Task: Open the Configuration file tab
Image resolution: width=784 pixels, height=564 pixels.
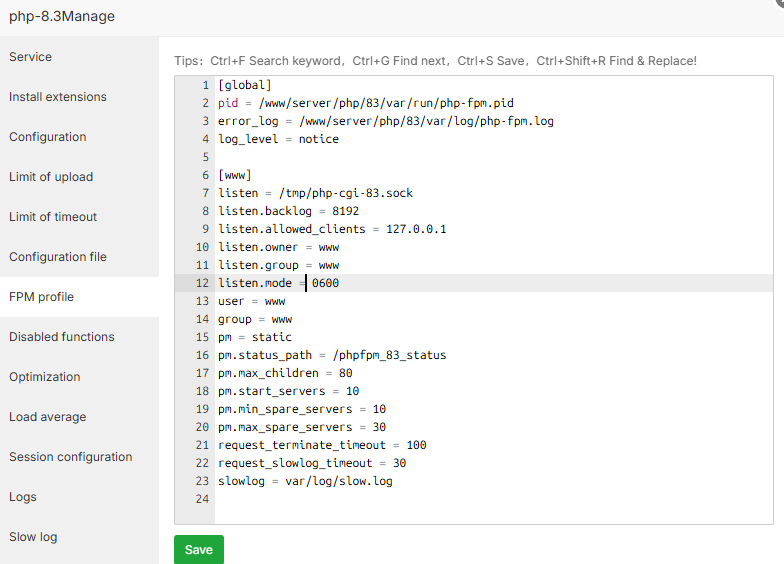Action: pyautogui.click(x=58, y=257)
